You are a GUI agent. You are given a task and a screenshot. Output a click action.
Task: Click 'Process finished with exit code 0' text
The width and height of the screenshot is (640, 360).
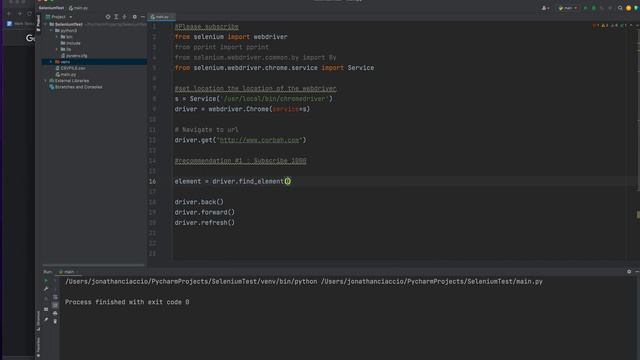coord(127,302)
